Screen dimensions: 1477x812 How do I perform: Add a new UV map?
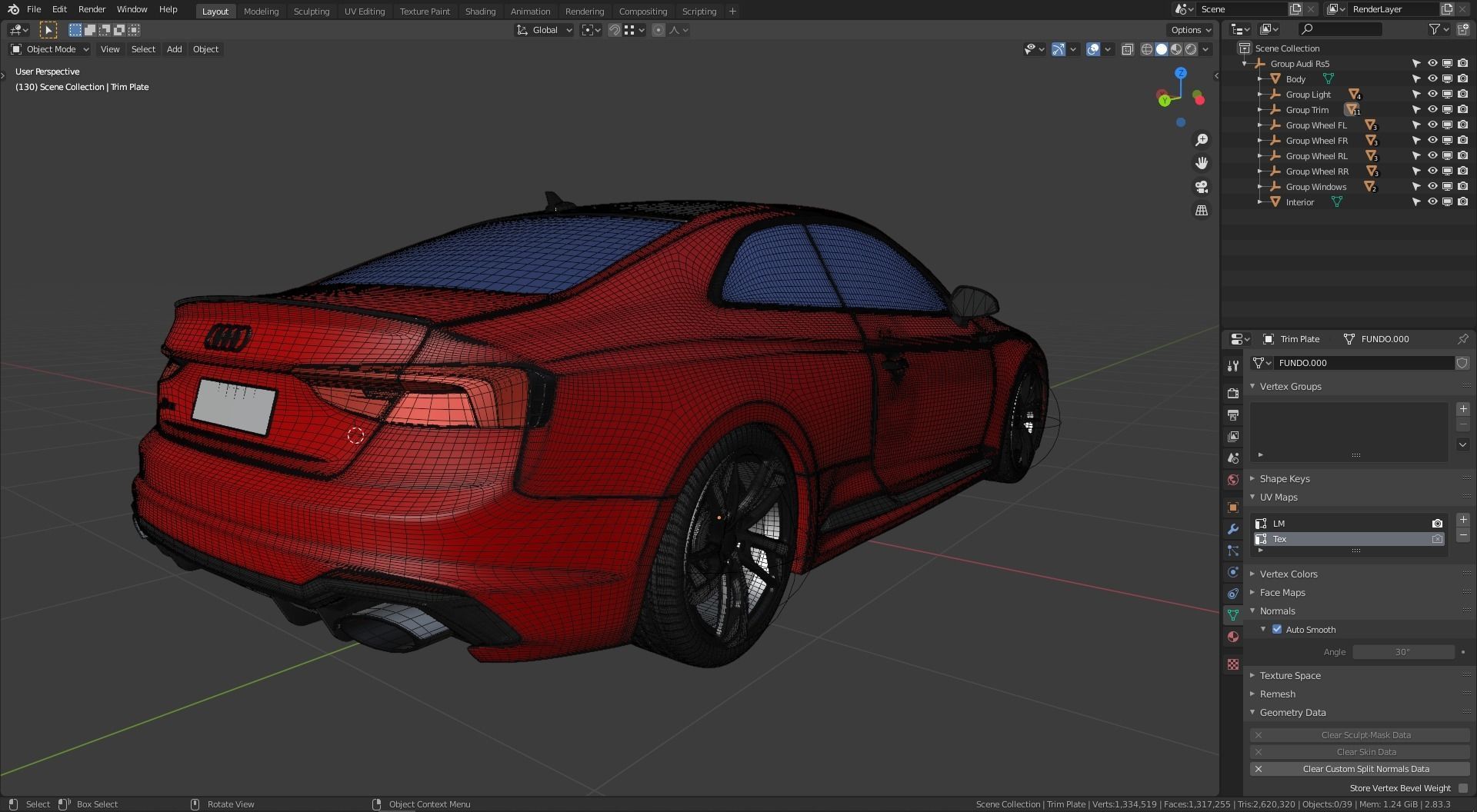pos(1463,520)
